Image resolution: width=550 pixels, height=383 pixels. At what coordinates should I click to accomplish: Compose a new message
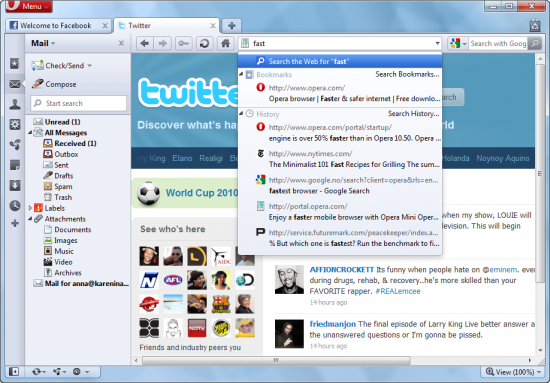[54, 84]
